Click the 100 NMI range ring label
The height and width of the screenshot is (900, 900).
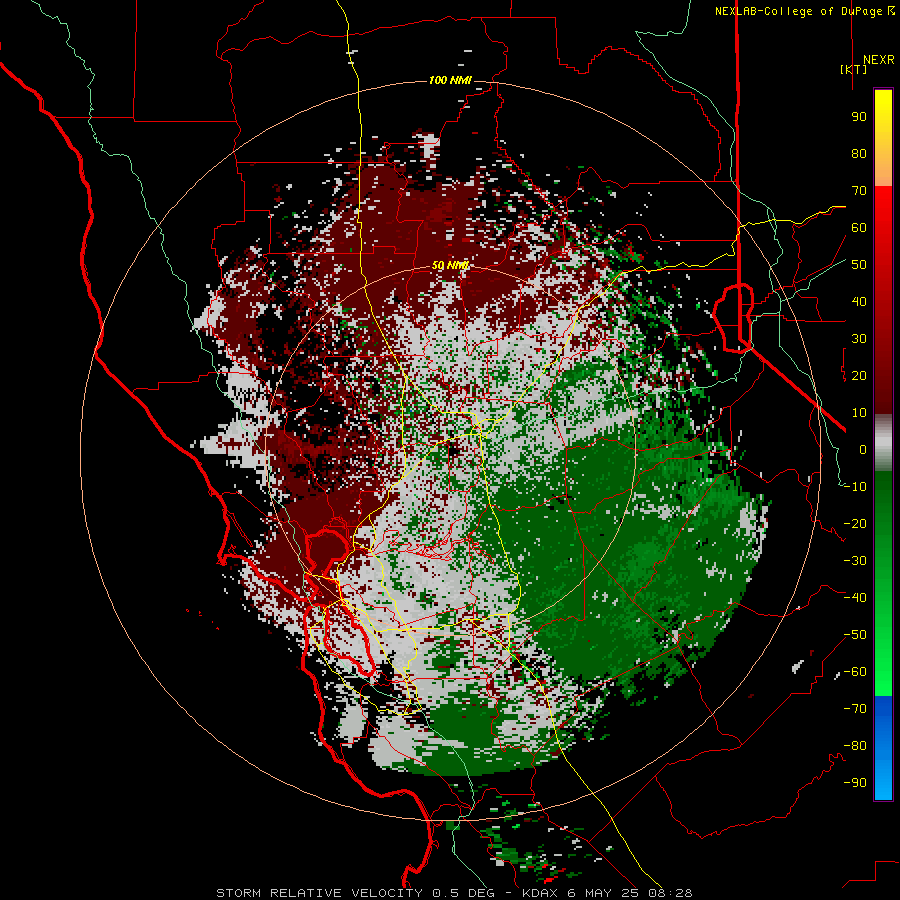[x=450, y=80]
